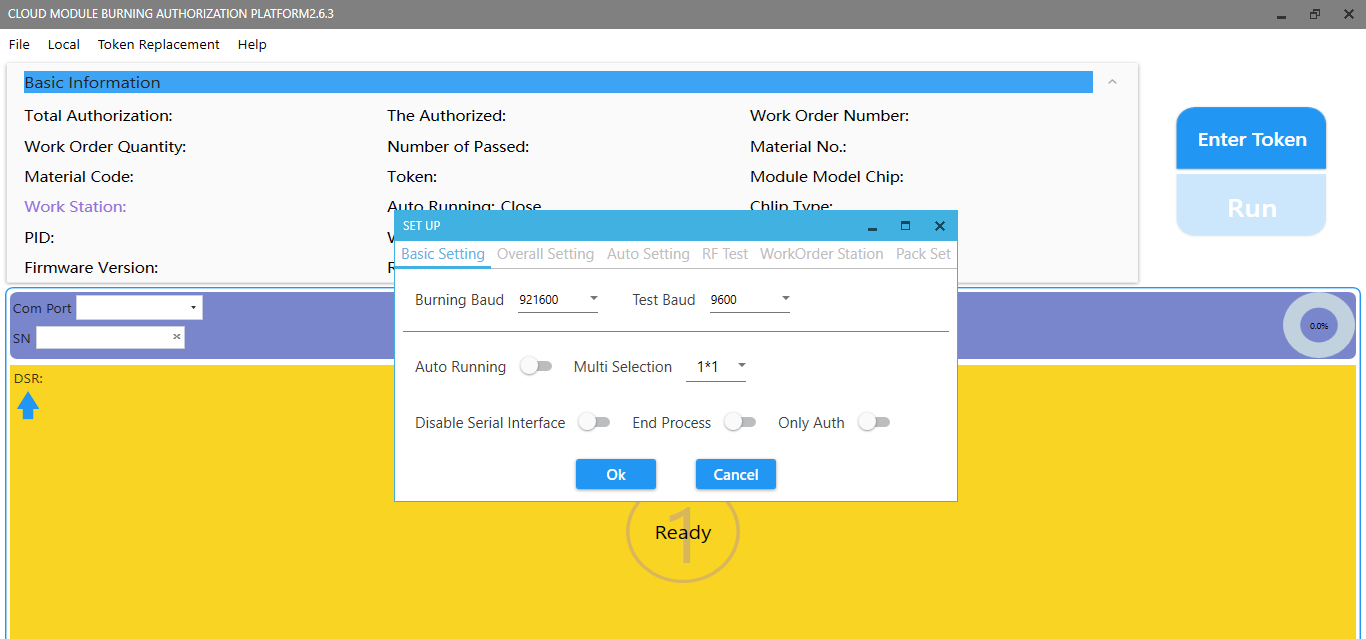This screenshot has width=1366, height=639.
Task: Minimize the SET UP dialog
Action: tap(872, 226)
